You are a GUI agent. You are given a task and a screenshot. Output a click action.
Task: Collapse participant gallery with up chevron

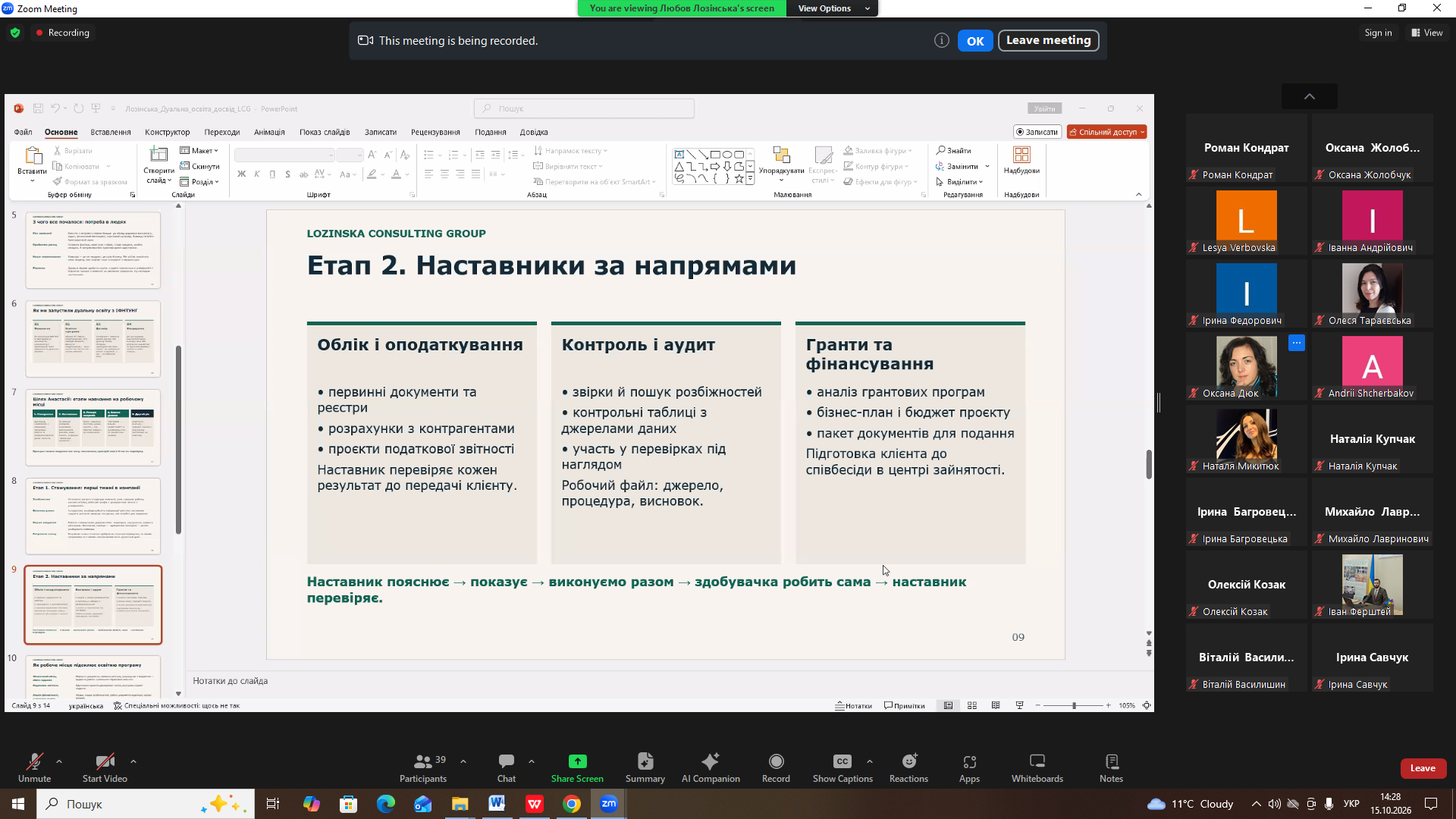point(1310,96)
